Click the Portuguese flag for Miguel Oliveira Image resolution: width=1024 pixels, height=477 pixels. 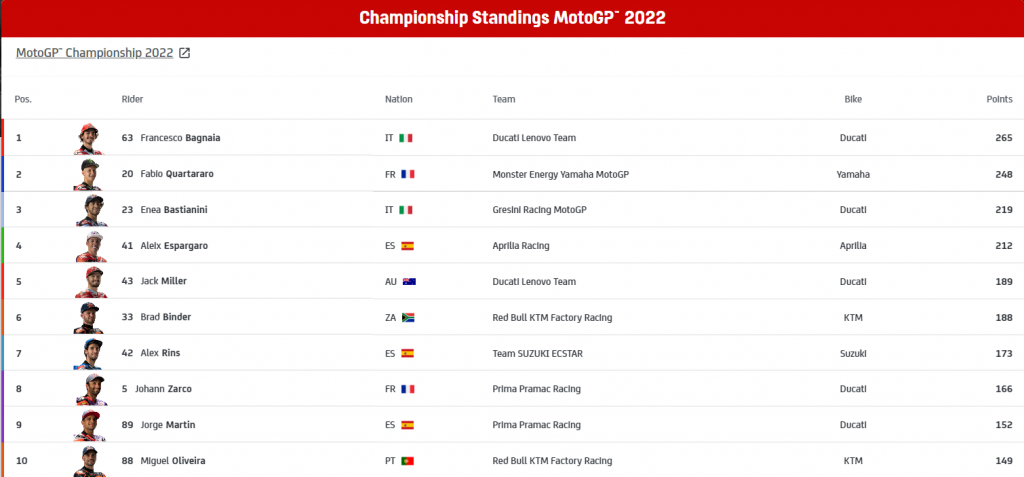[x=407, y=461]
